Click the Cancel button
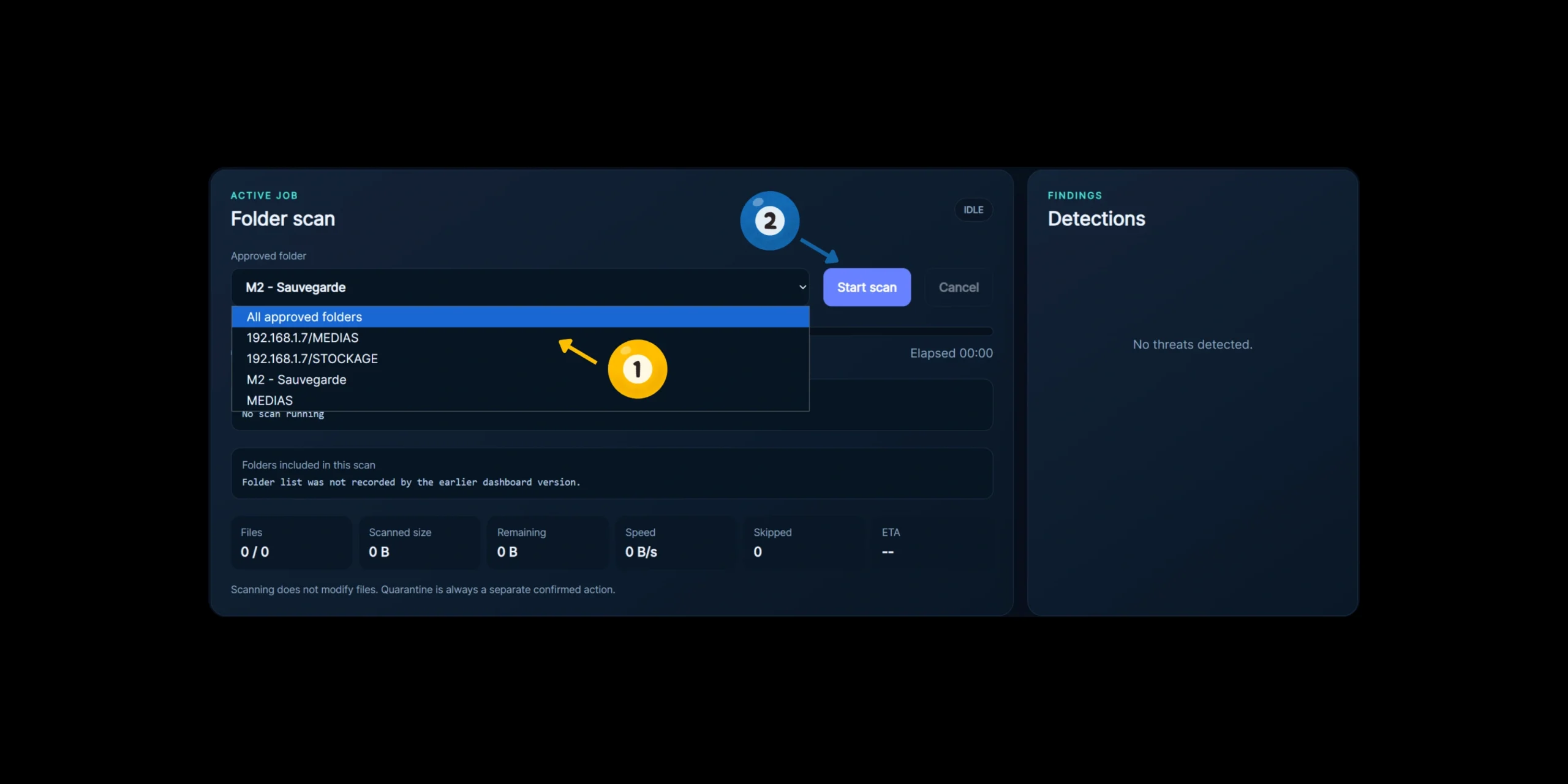Screen dimensions: 1568x784 pyautogui.click(x=959, y=287)
